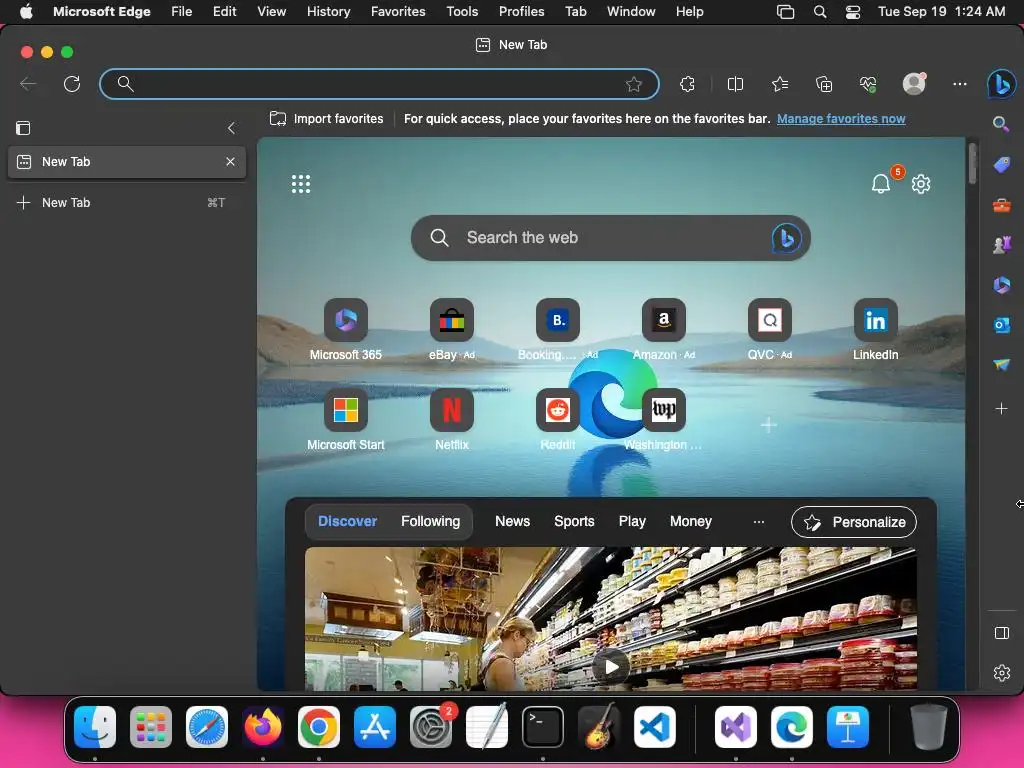Image resolution: width=1024 pixels, height=768 pixels.
Task: Open the News feed tab
Action: (x=512, y=521)
